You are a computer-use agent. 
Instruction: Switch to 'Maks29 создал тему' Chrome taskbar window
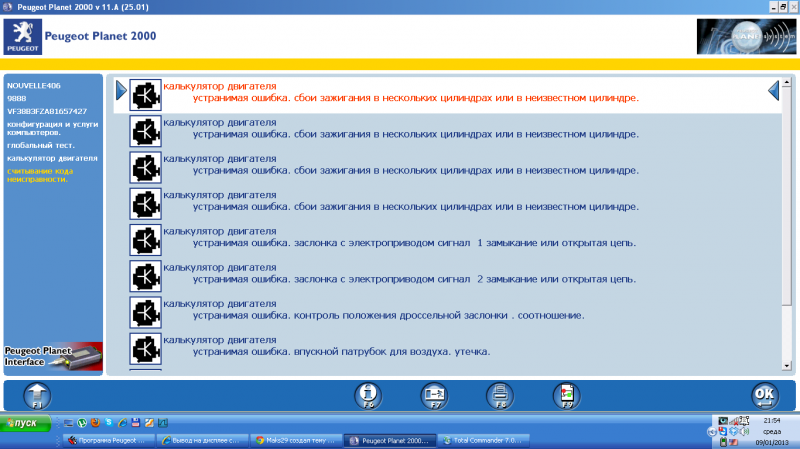point(296,440)
